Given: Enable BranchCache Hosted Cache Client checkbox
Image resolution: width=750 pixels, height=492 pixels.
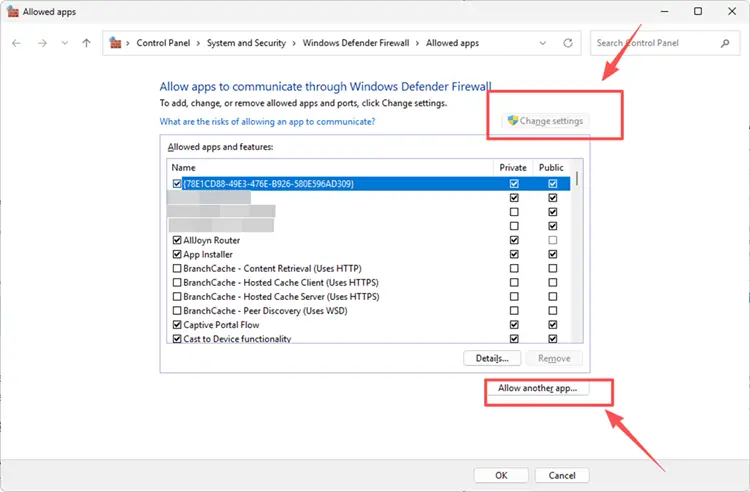Looking at the screenshot, I should [x=177, y=283].
